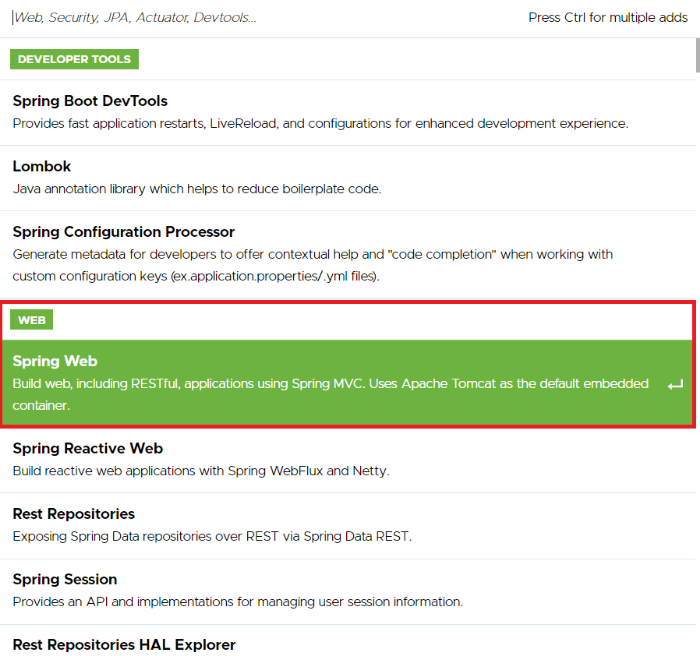Click the 'Press Ctrl for multiple adds' hint
The image size is (700, 656).
pyautogui.click(x=608, y=17)
